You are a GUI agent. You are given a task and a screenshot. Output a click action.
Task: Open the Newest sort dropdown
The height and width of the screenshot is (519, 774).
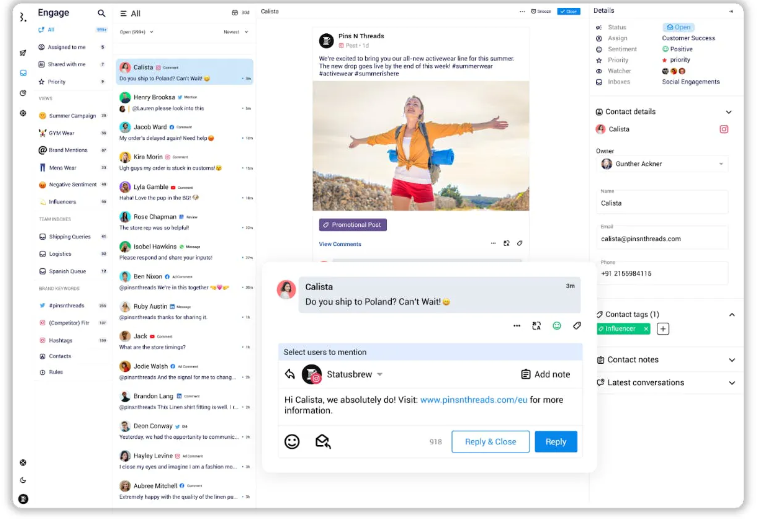click(x=235, y=32)
